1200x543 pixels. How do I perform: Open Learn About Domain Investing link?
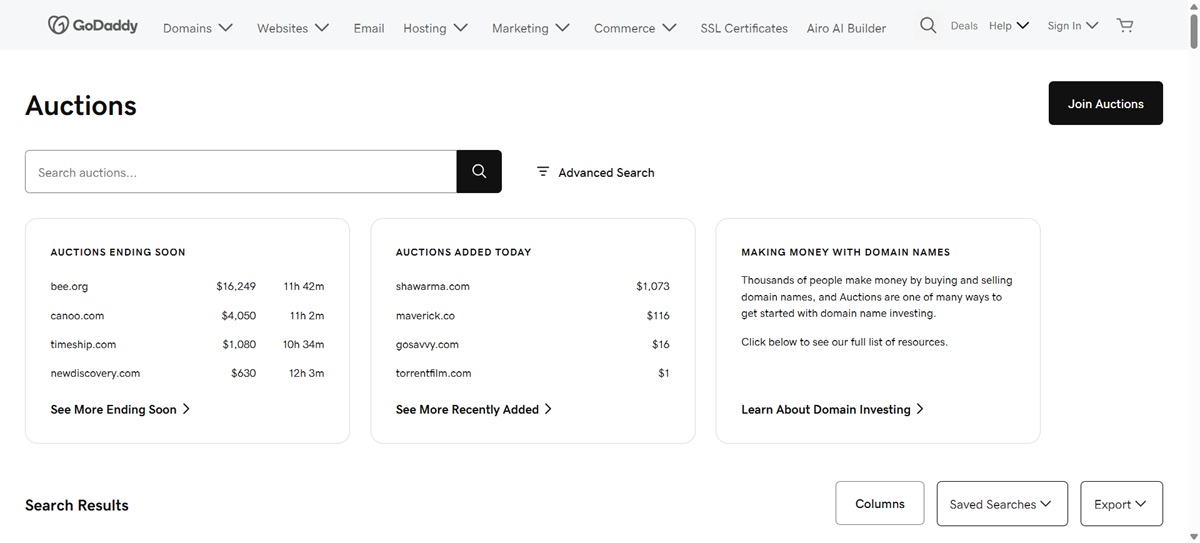(832, 409)
